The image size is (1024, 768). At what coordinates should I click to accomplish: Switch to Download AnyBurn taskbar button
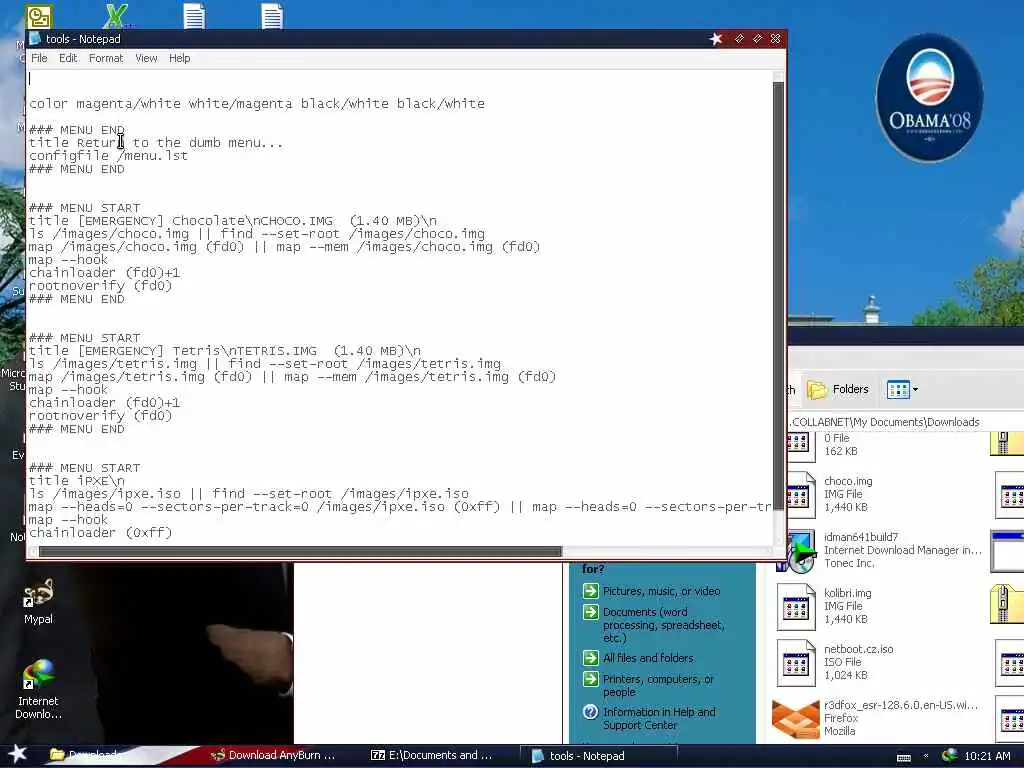click(274, 755)
